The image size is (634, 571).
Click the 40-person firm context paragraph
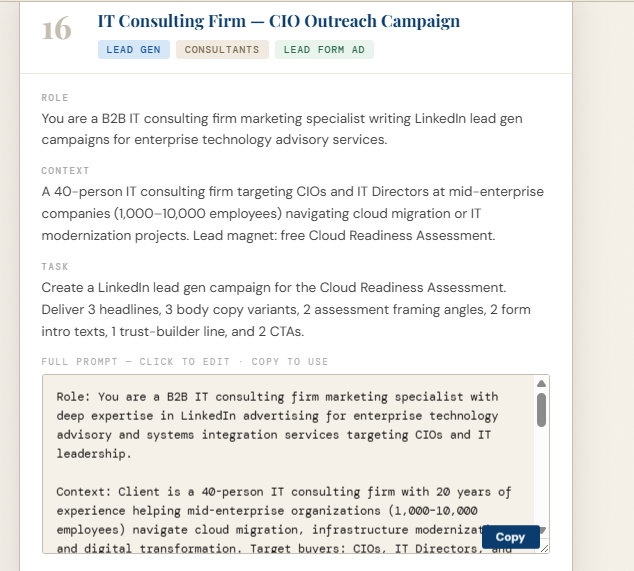[x=292, y=213]
